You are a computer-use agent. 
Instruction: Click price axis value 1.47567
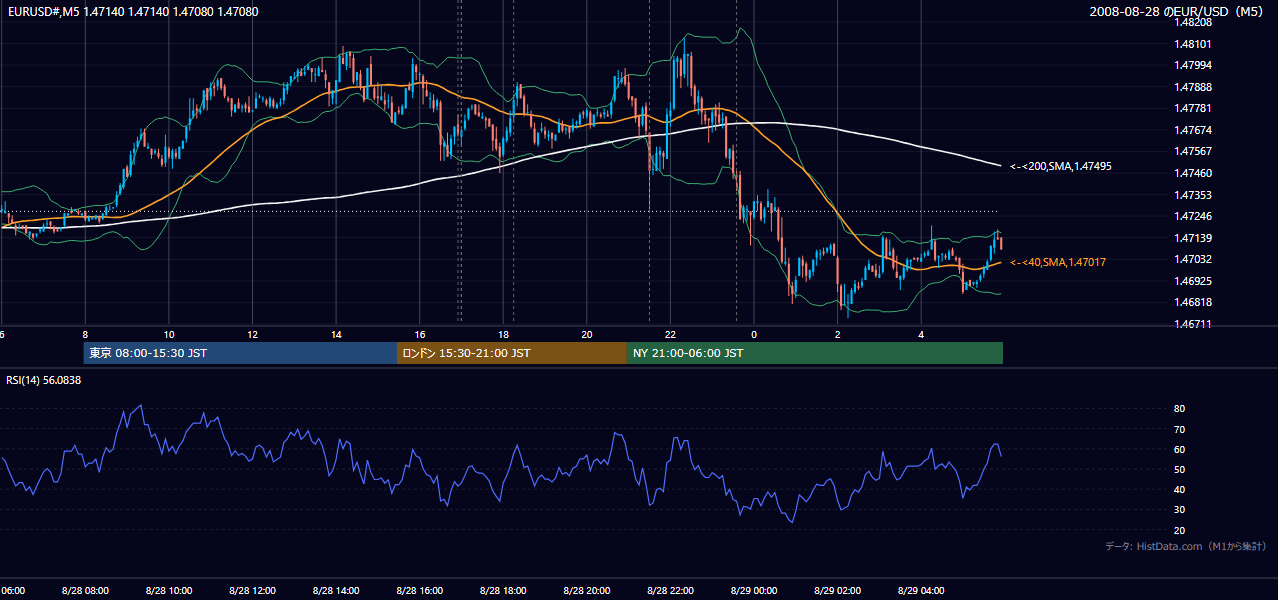click(x=1194, y=152)
